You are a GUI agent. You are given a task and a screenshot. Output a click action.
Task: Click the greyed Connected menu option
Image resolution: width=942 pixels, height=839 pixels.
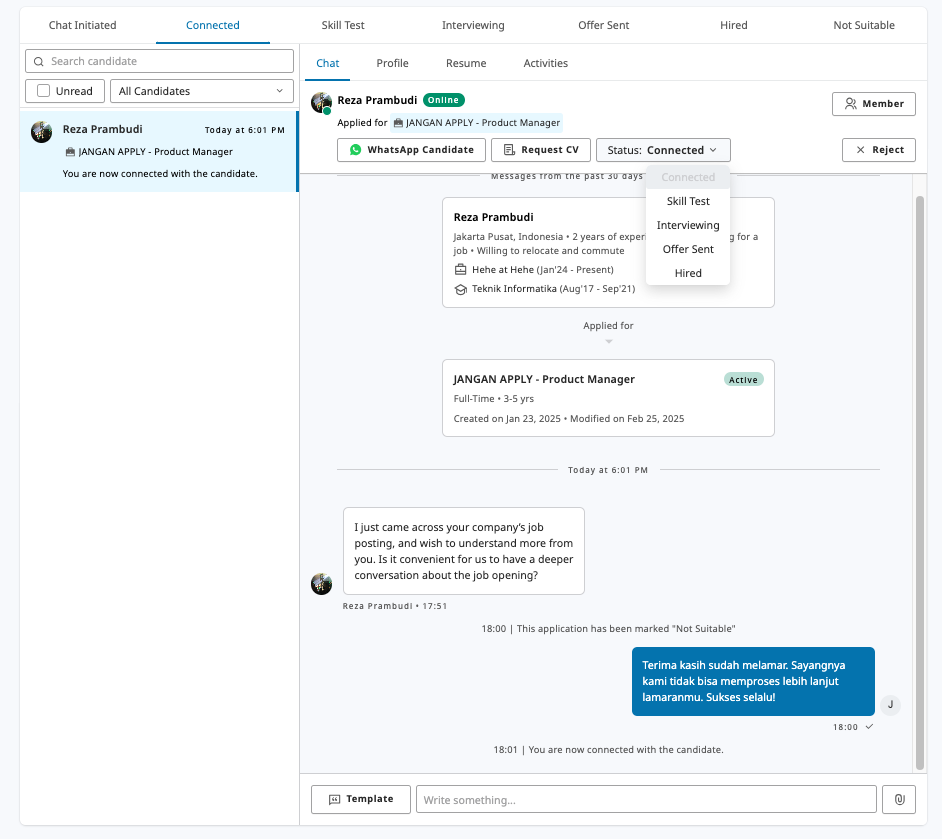click(688, 177)
